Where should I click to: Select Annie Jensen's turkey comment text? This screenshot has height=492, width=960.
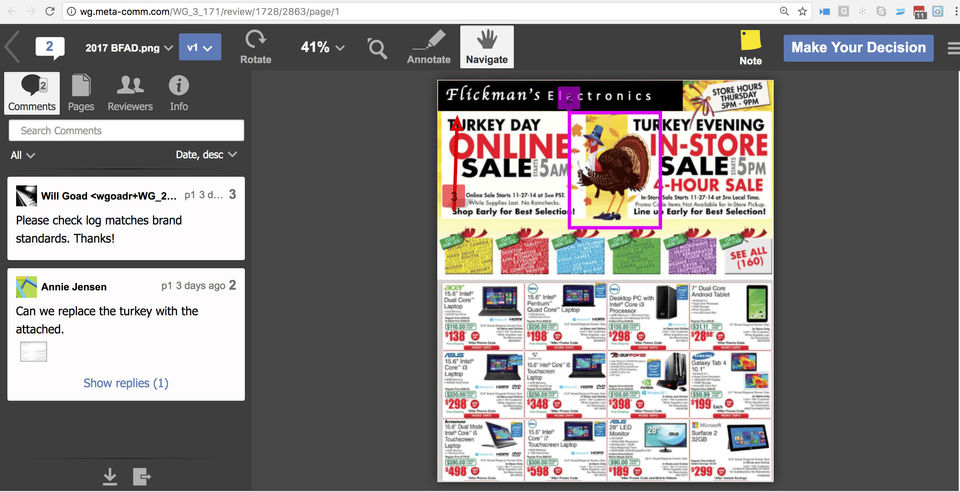pos(107,320)
